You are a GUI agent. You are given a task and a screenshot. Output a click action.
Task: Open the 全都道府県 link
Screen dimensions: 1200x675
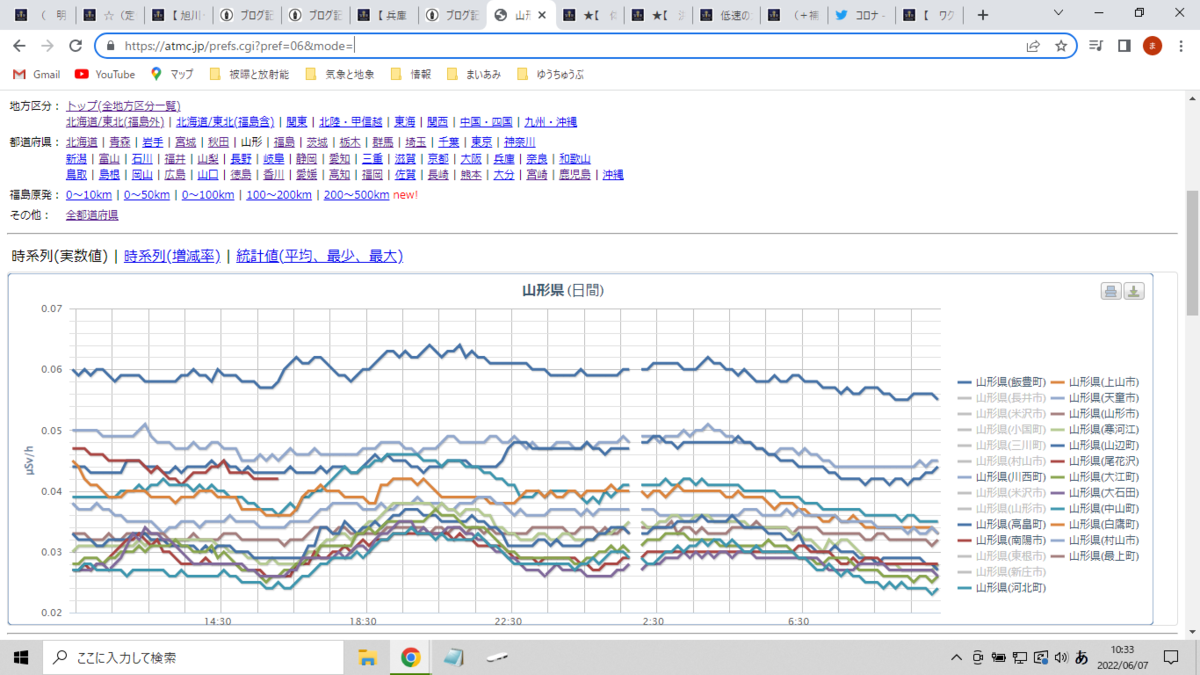(x=92, y=215)
